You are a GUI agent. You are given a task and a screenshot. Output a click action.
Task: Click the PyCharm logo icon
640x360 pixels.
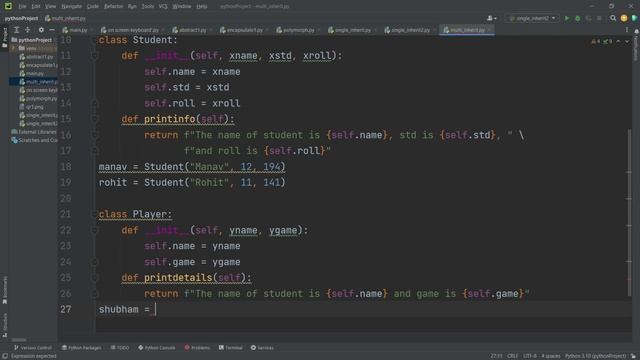(x=8, y=6)
